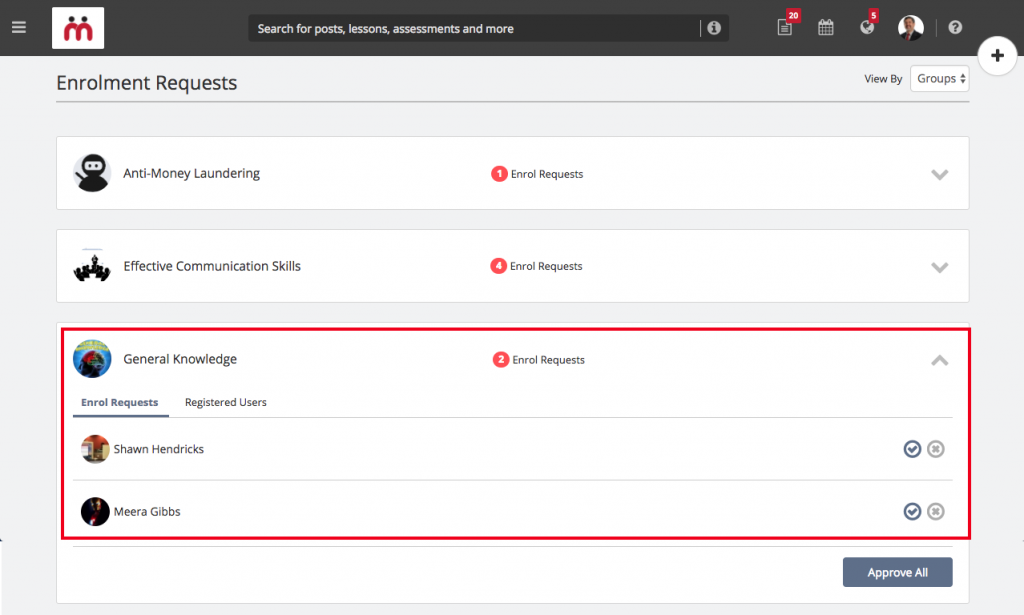Viewport: 1024px width, 615px height.
Task: Select the Enrol Requests tab
Action: point(120,402)
